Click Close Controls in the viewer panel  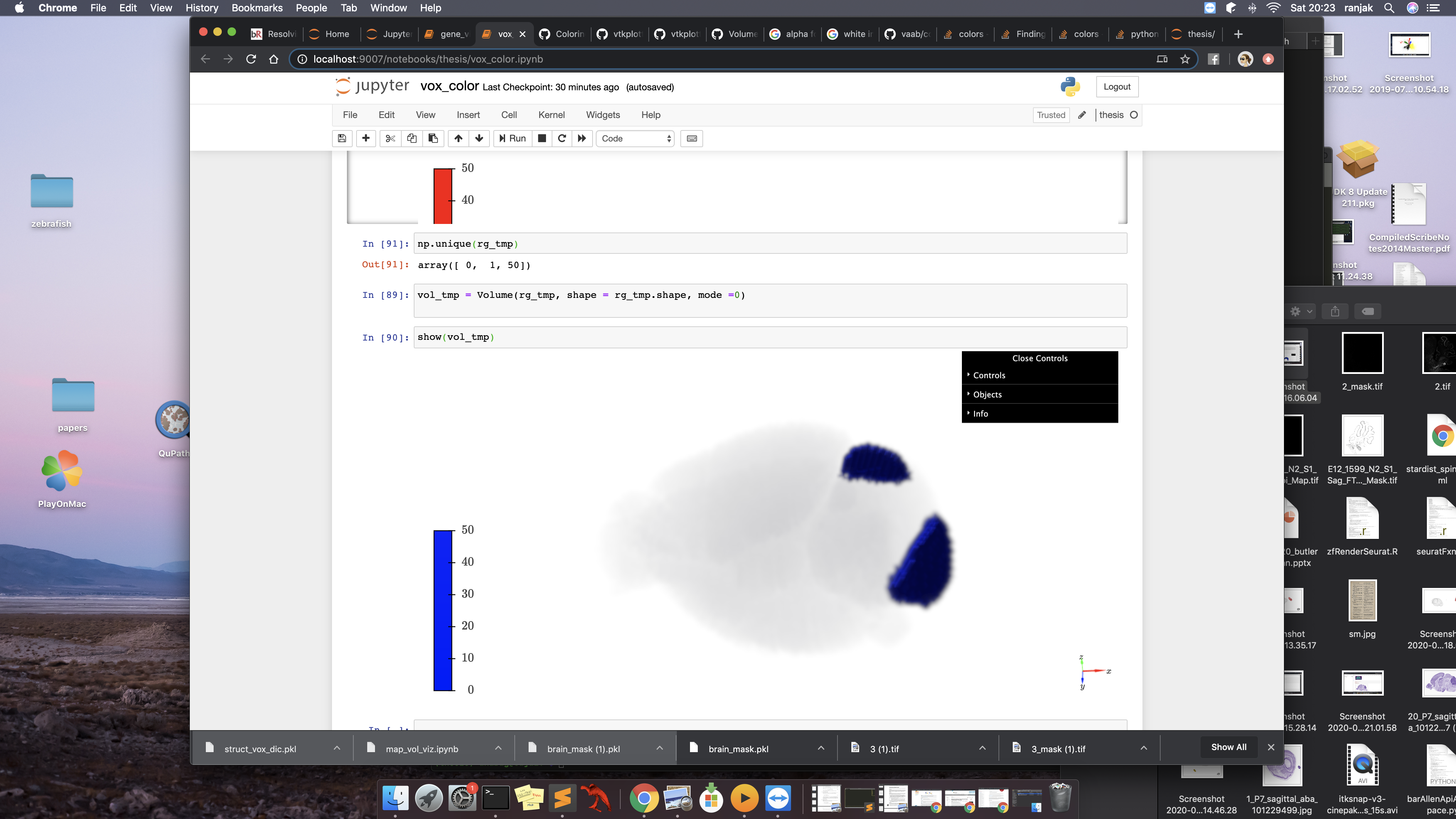click(x=1039, y=358)
